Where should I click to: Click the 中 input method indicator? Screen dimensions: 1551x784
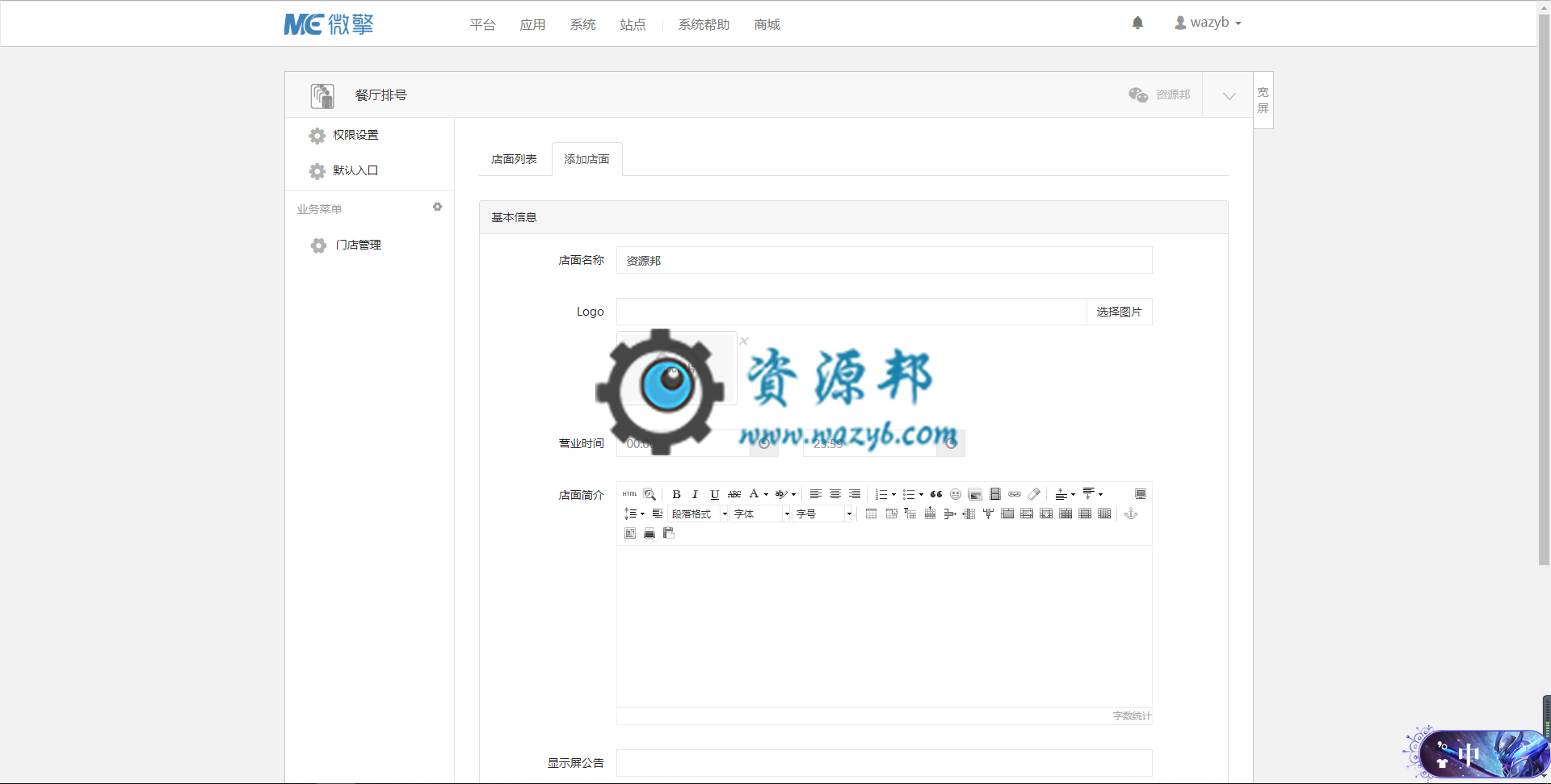click(x=1469, y=756)
